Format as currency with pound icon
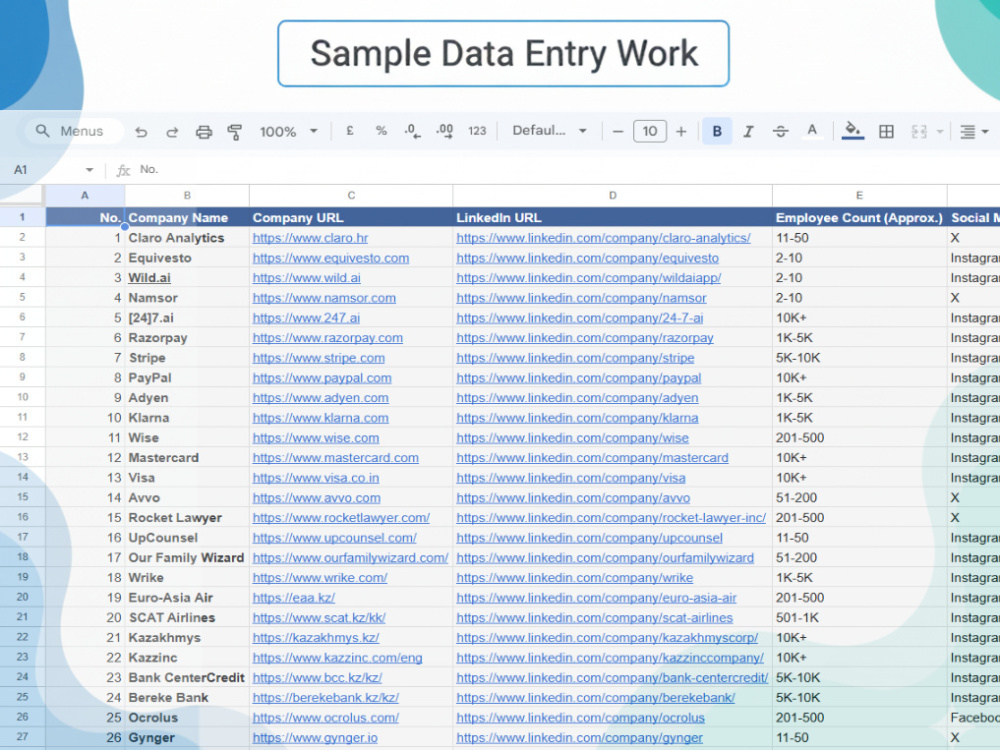Screen dimensions: 1000x750 pos(350,131)
